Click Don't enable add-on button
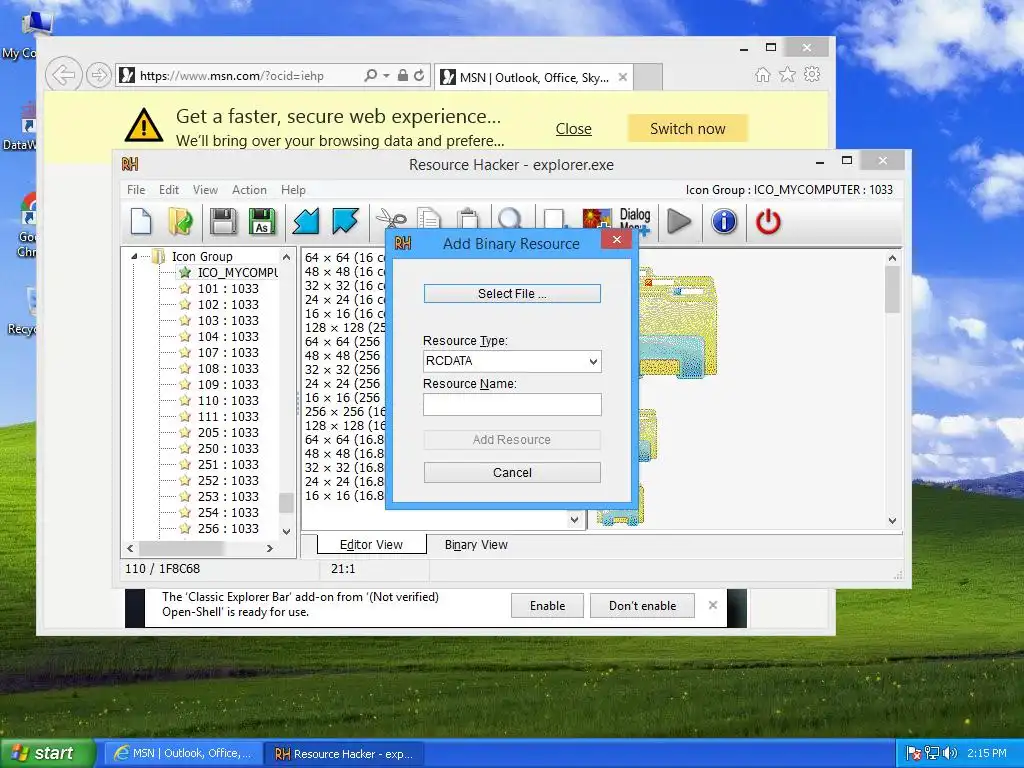1024x768 pixels. tap(643, 605)
